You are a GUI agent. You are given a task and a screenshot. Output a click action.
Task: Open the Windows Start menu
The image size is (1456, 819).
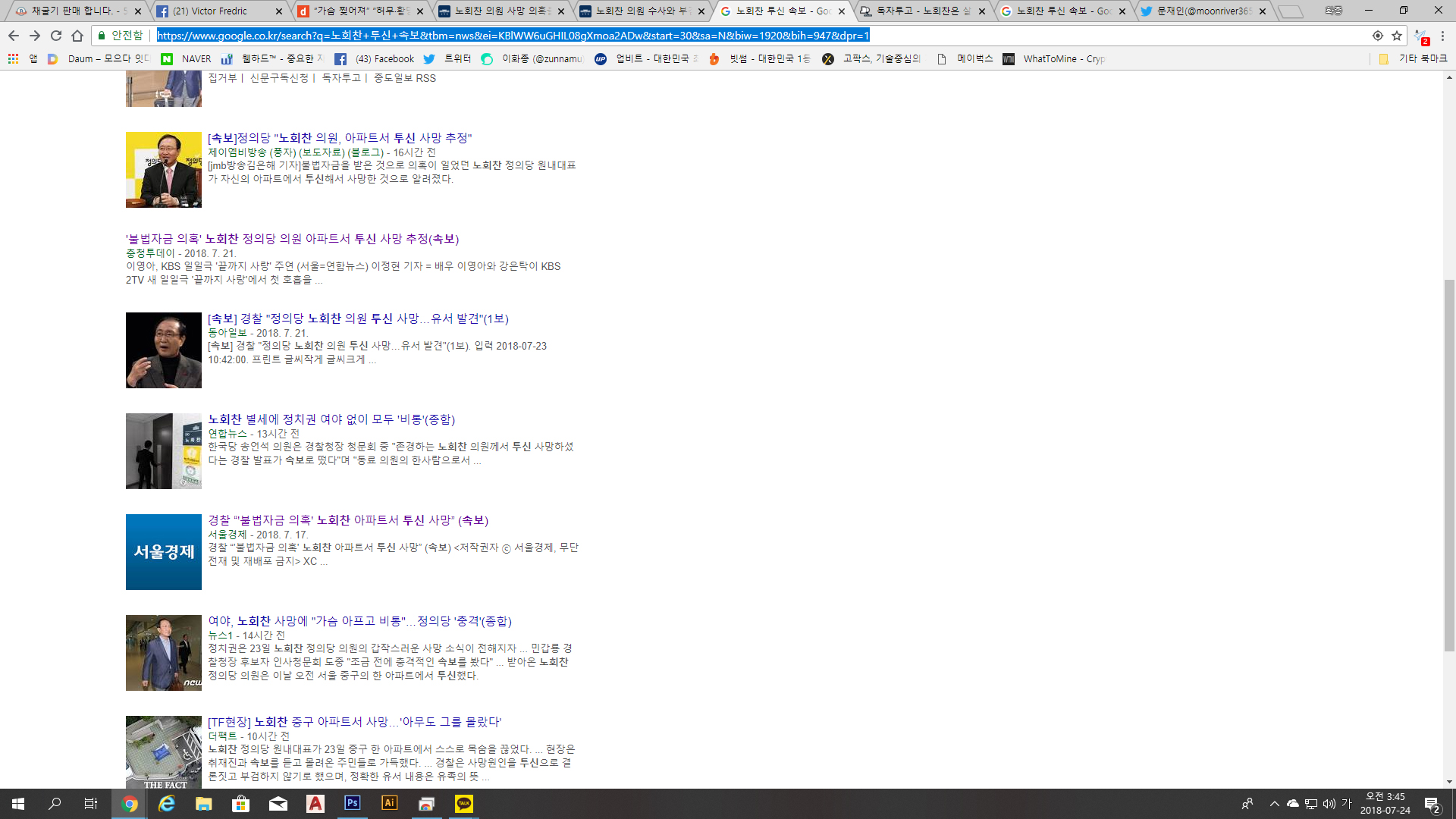coord(18,803)
